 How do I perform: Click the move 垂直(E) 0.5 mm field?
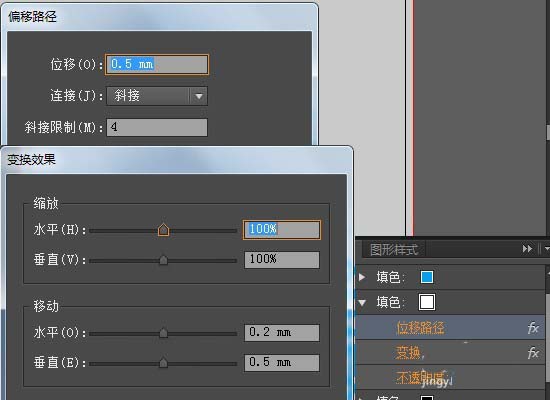[x=282, y=362]
